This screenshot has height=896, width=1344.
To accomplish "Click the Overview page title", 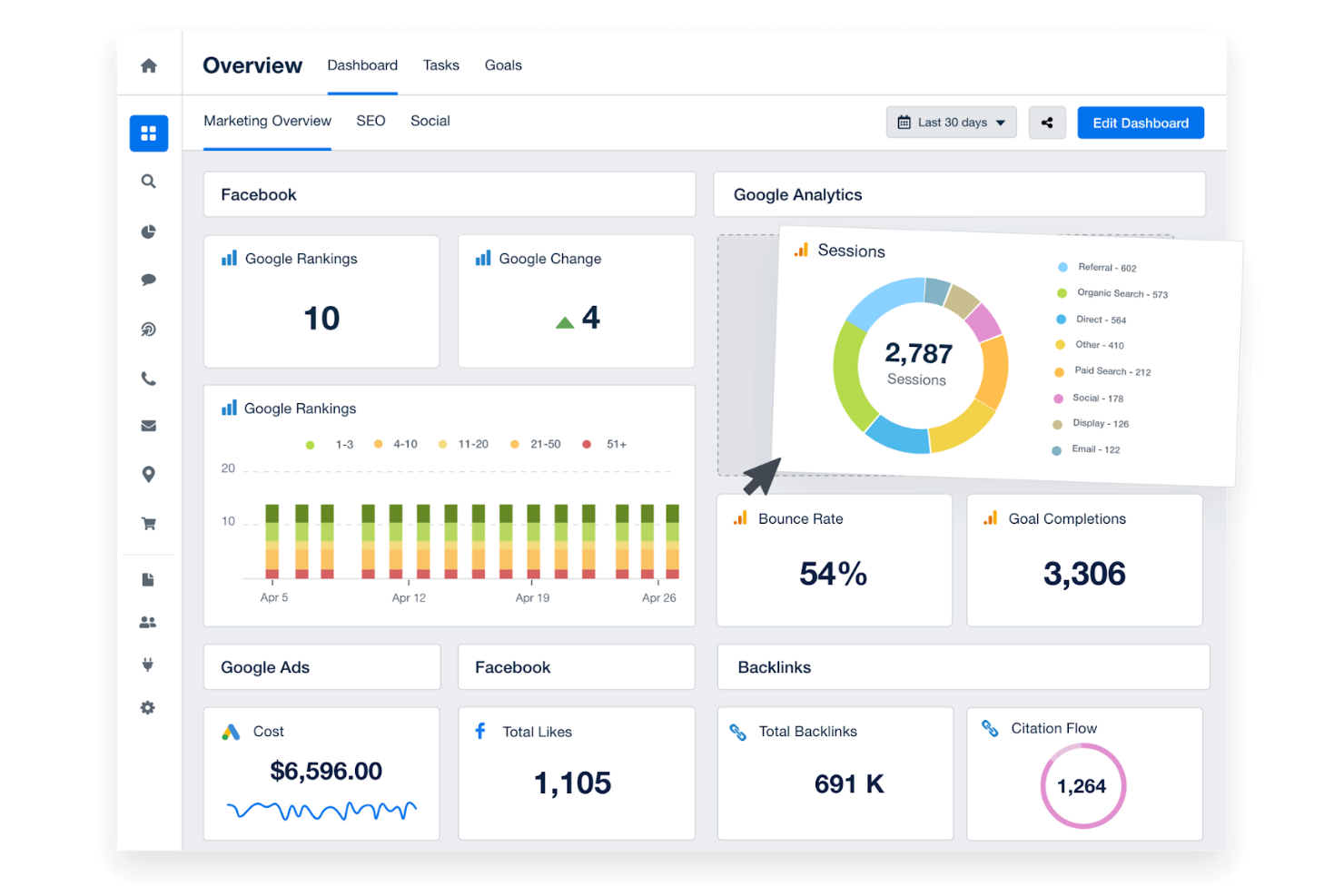I will pos(252,65).
